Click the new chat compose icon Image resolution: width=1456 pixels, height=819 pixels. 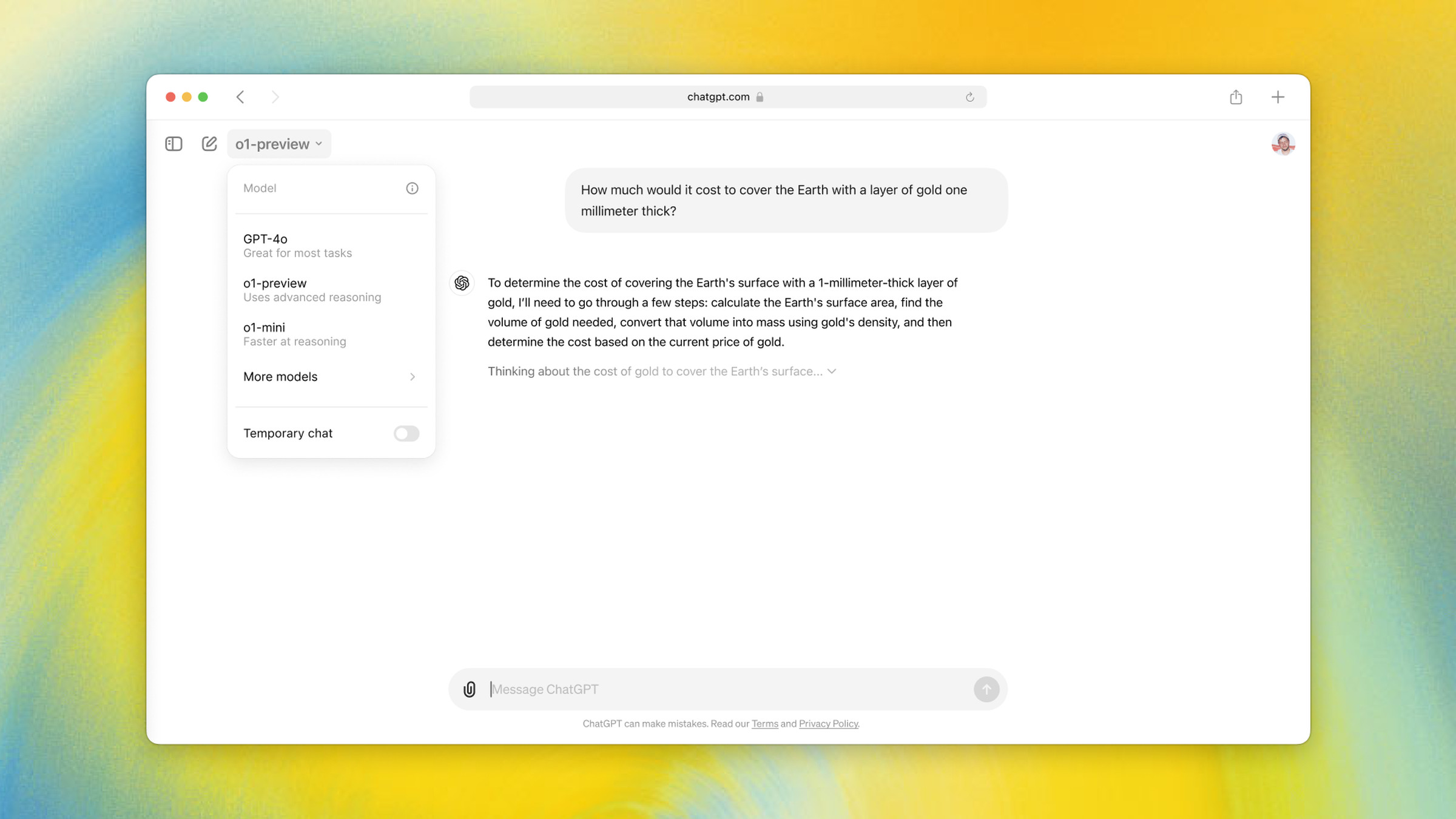[x=209, y=144]
